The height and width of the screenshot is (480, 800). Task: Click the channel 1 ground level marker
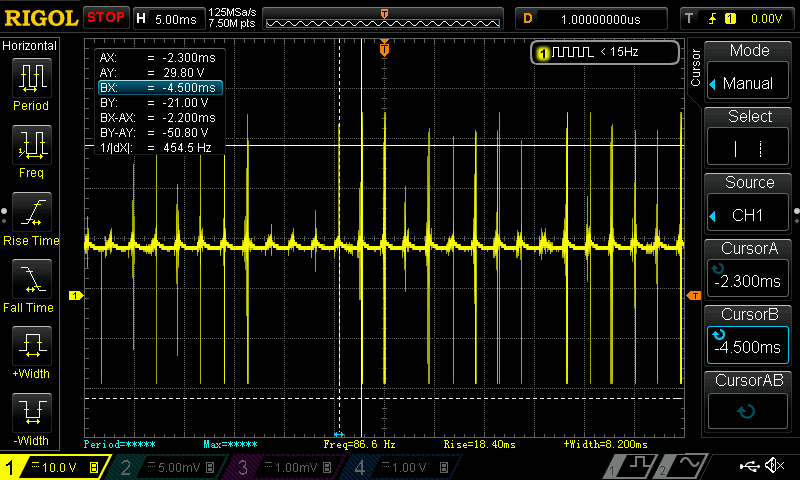76,295
